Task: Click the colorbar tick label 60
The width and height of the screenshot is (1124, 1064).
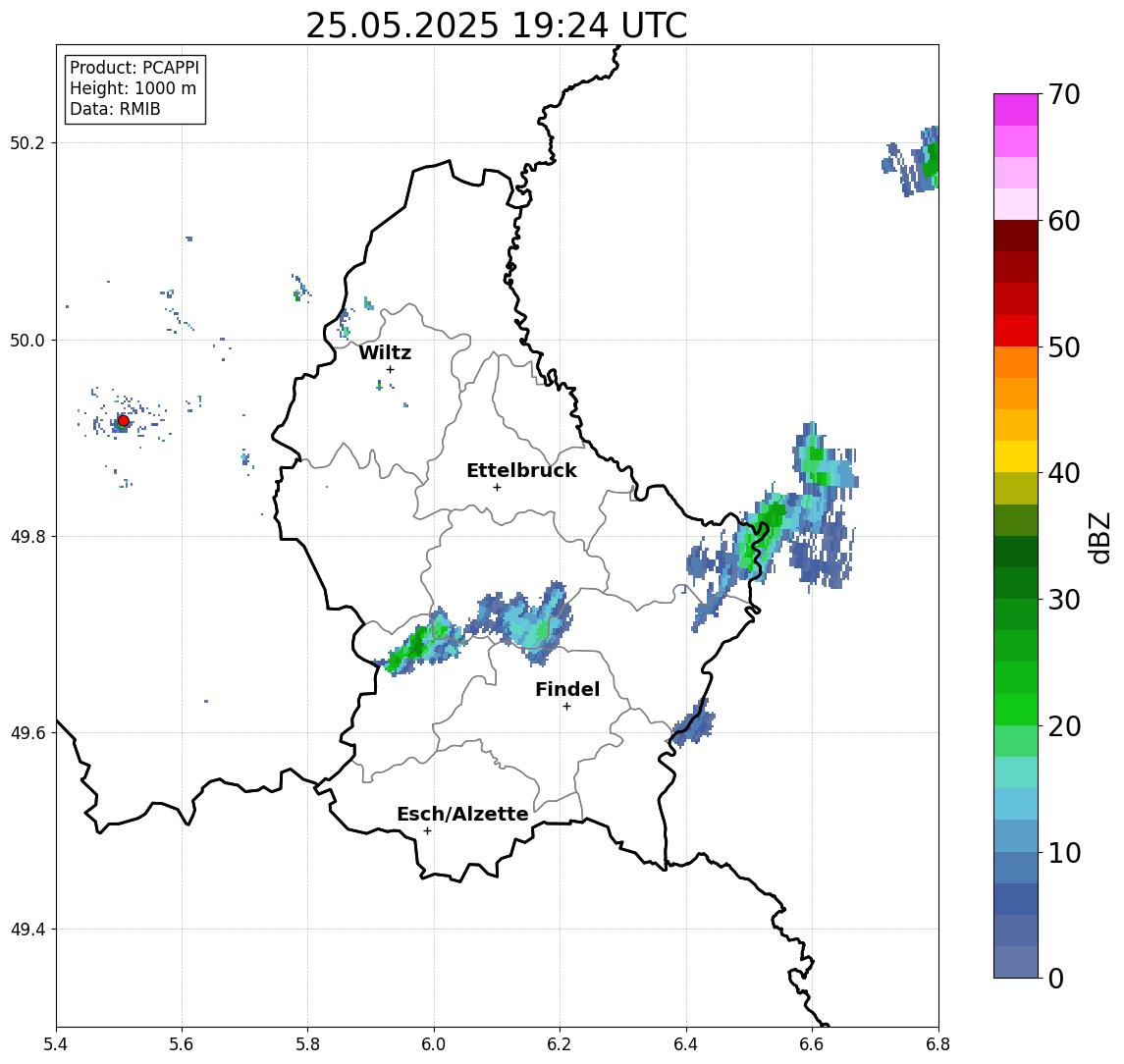Action: click(1064, 222)
